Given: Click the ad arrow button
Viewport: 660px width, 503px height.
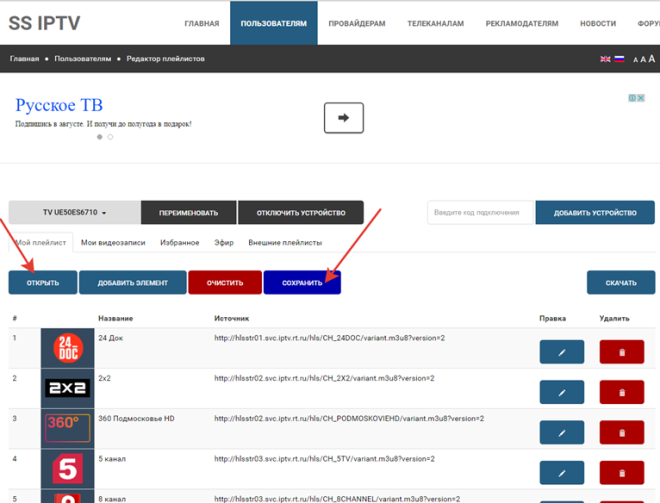Looking at the screenshot, I should point(343,118).
